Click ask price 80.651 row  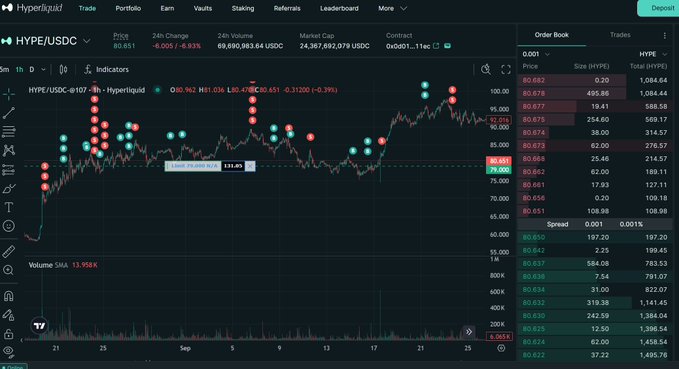pos(595,211)
